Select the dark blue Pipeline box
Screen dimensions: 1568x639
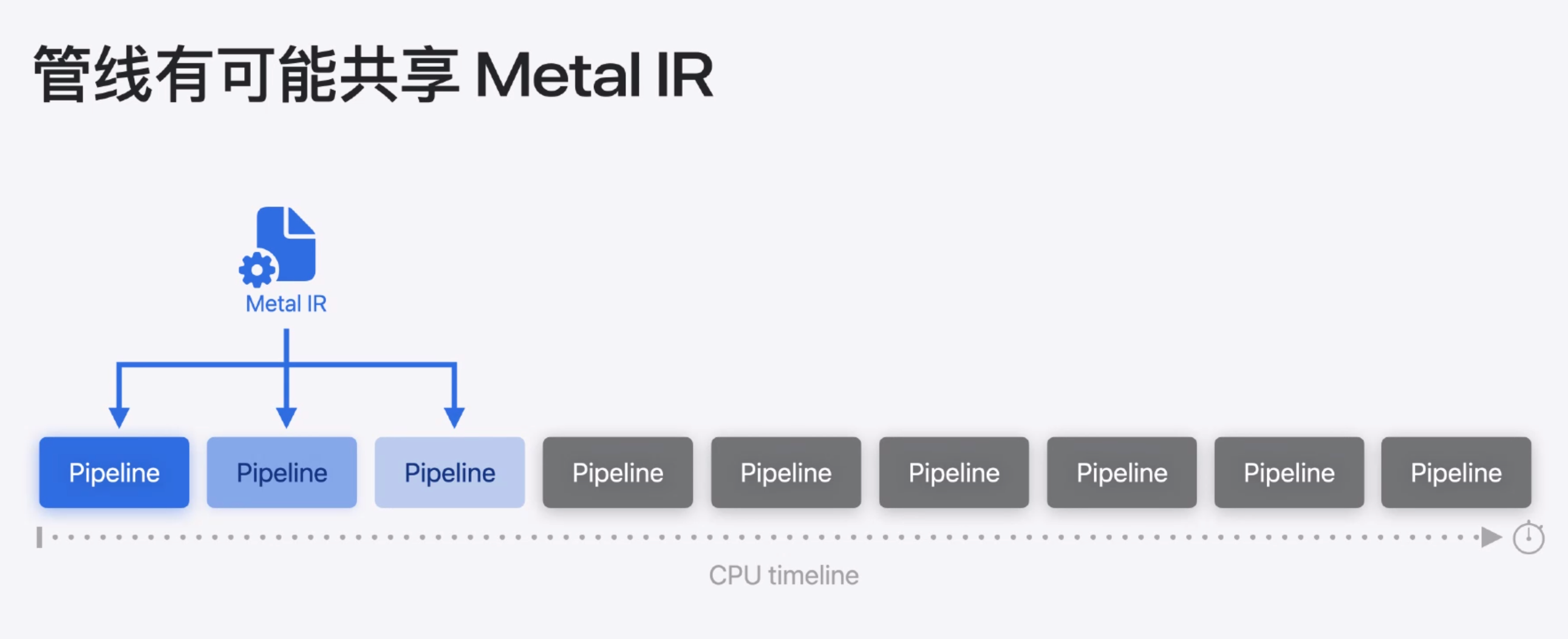tap(114, 472)
